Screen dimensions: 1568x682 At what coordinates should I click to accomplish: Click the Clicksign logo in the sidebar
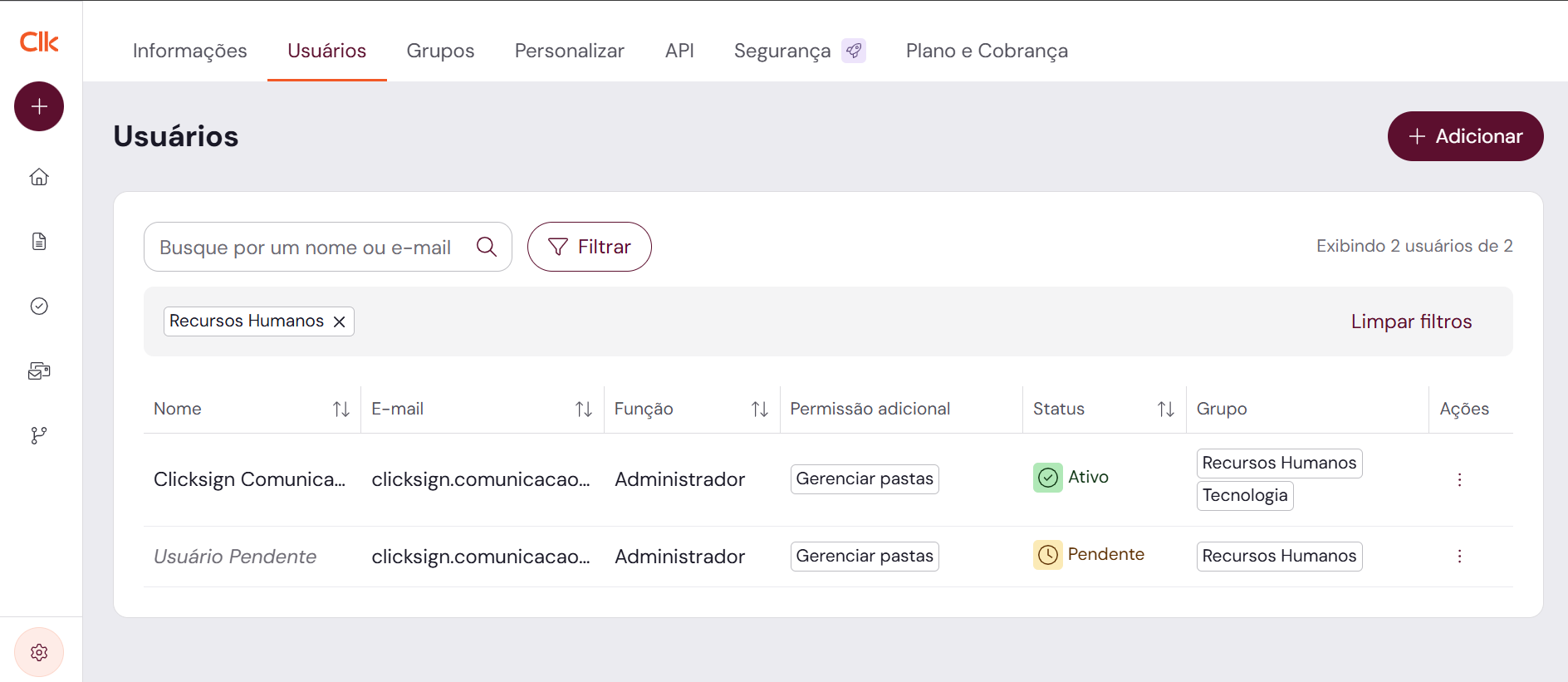tap(39, 42)
